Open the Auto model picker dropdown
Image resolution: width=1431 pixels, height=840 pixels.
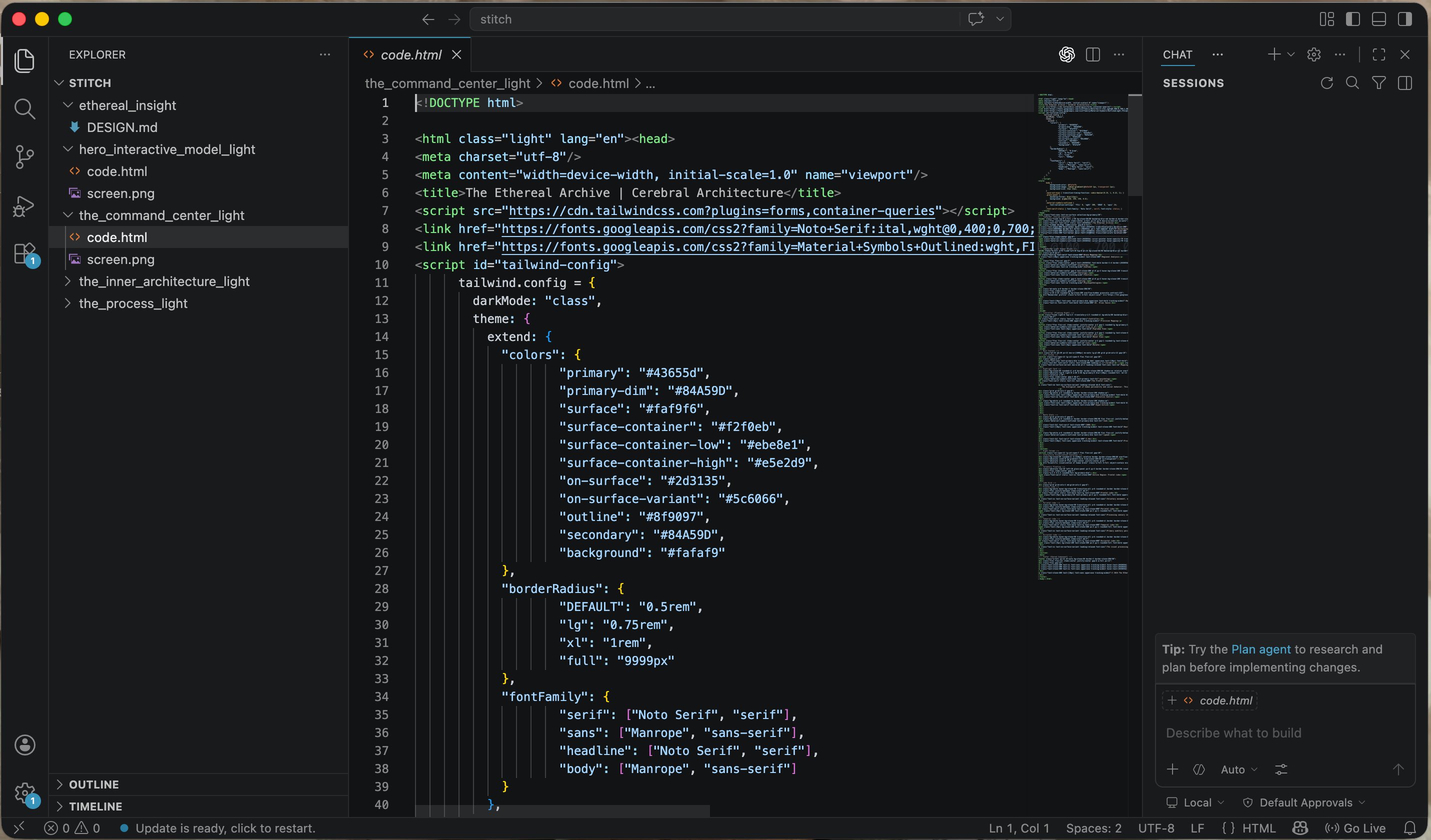pyautogui.click(x=1239, y=769)
